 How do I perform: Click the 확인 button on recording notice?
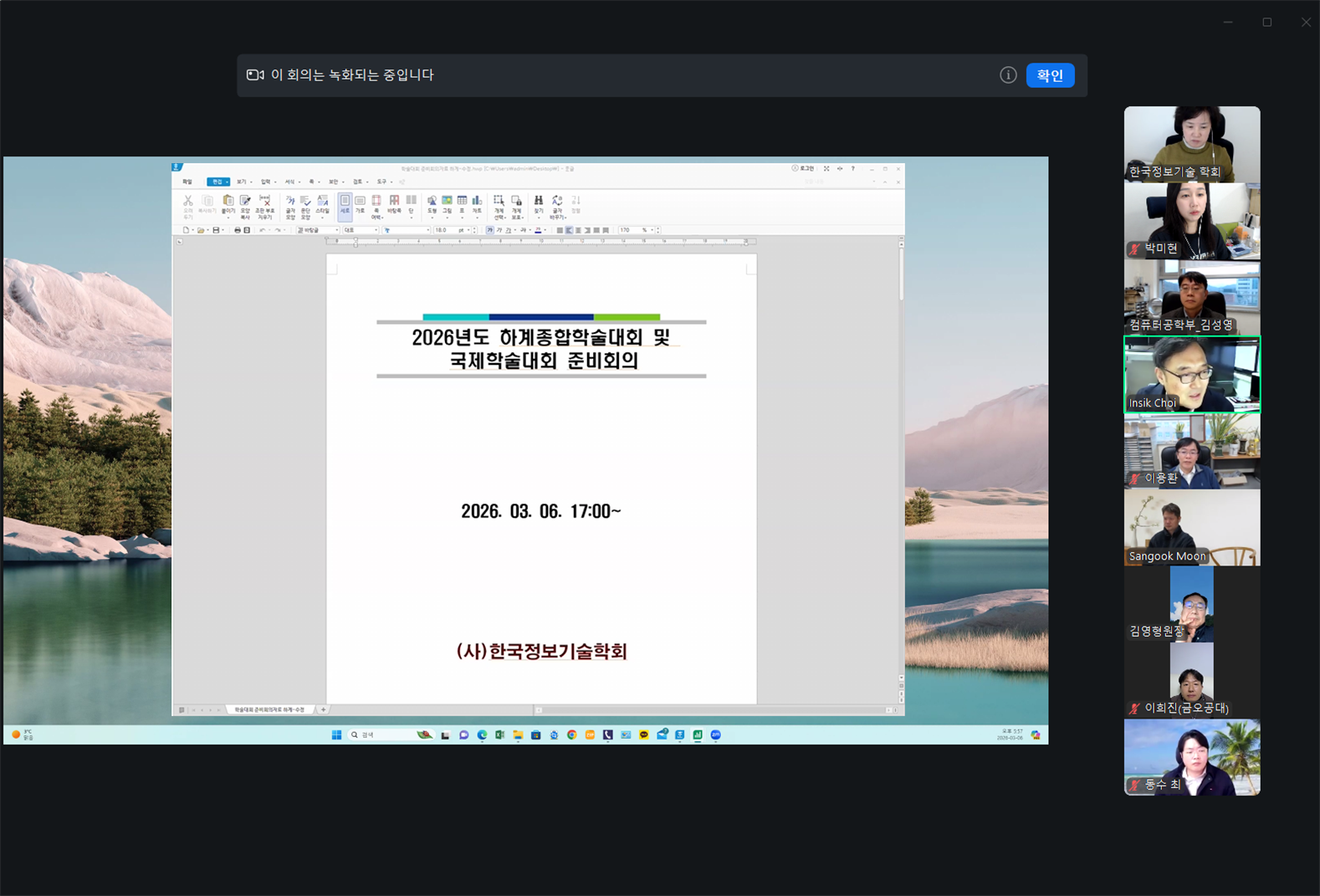click(x=1050, y=75)
